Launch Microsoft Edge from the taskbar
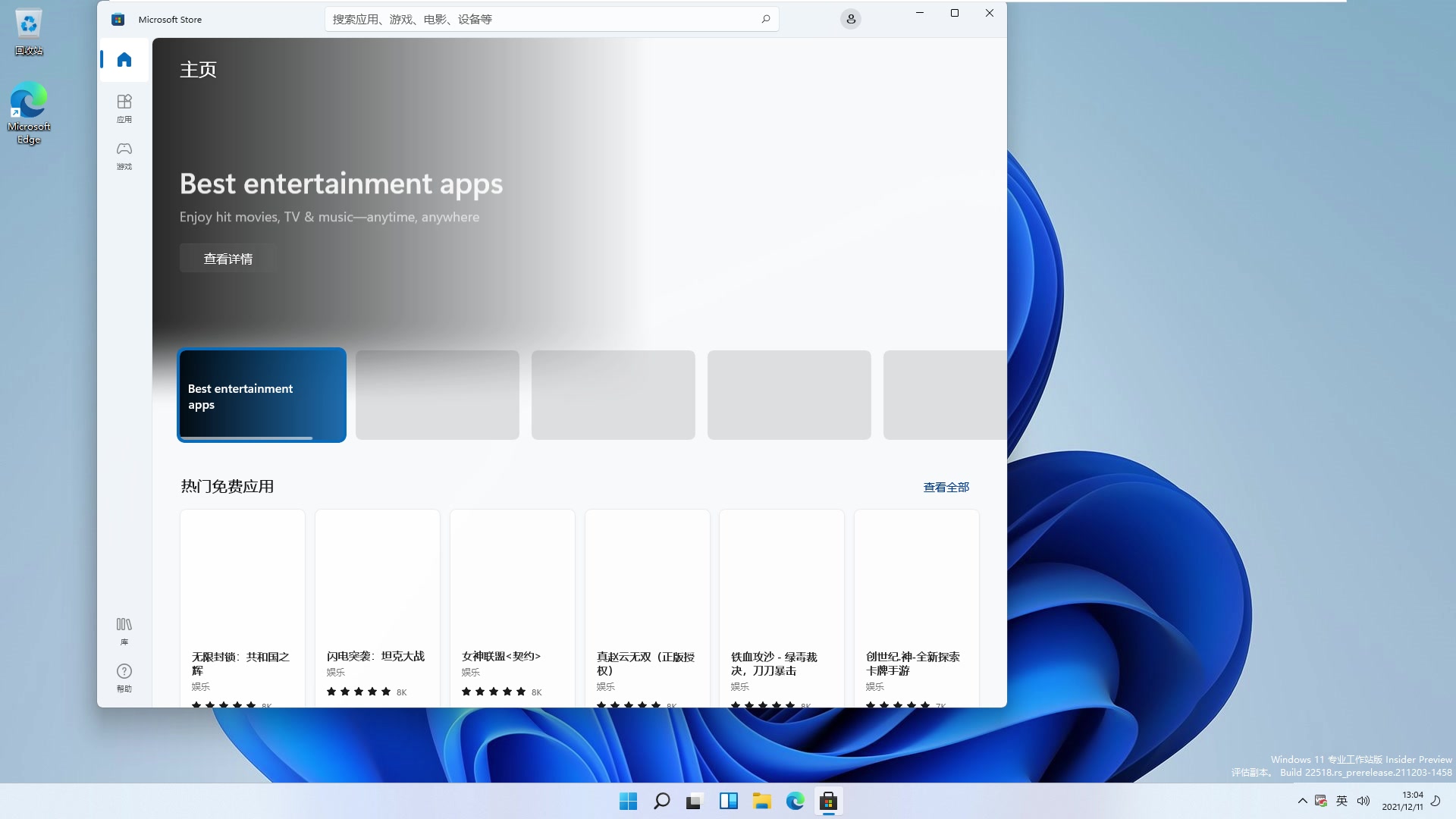The height and width of the screenshot is (819, 1456). point(795,801)
